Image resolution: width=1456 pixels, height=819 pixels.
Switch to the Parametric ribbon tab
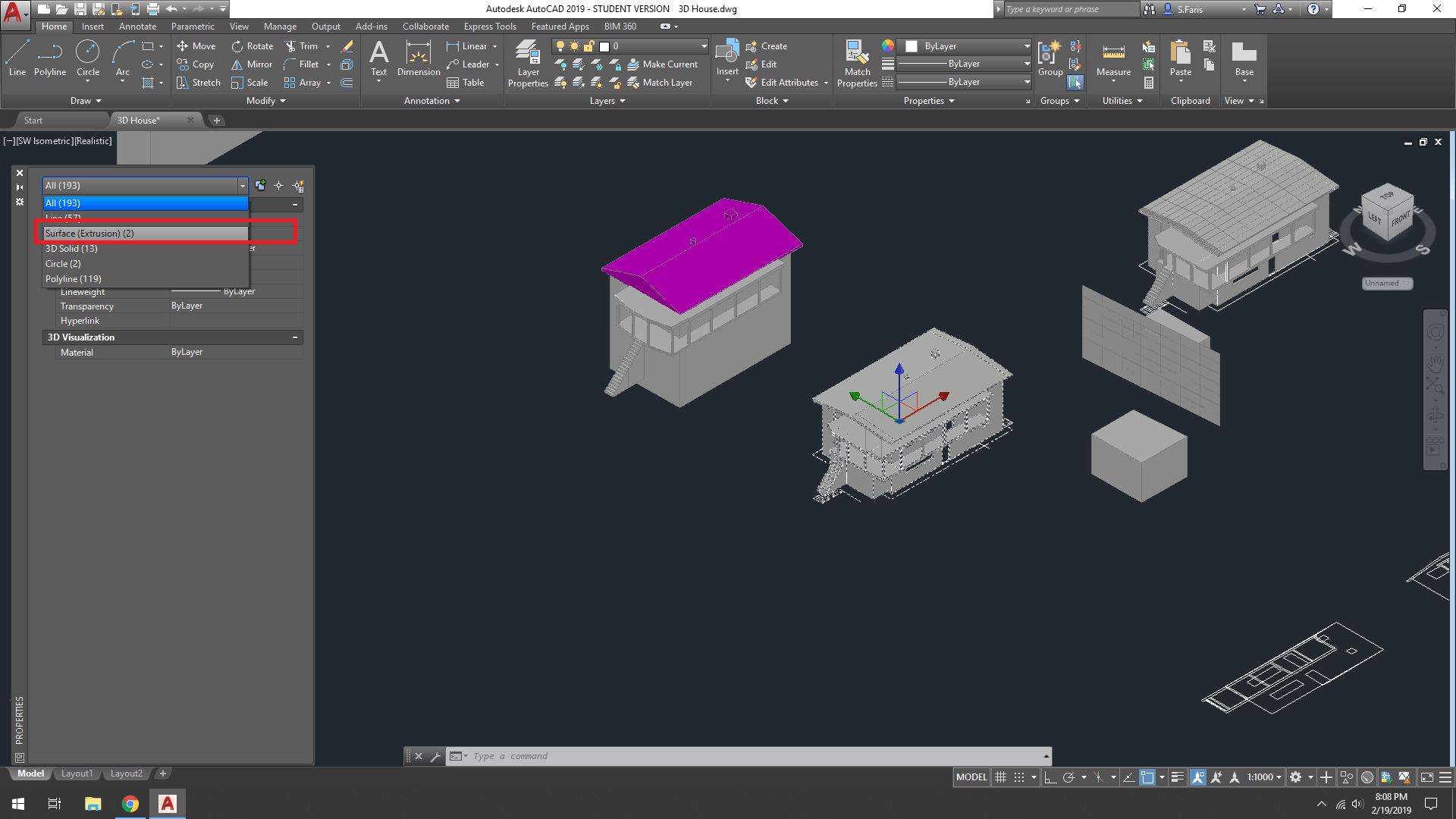(x=193, y=26)
